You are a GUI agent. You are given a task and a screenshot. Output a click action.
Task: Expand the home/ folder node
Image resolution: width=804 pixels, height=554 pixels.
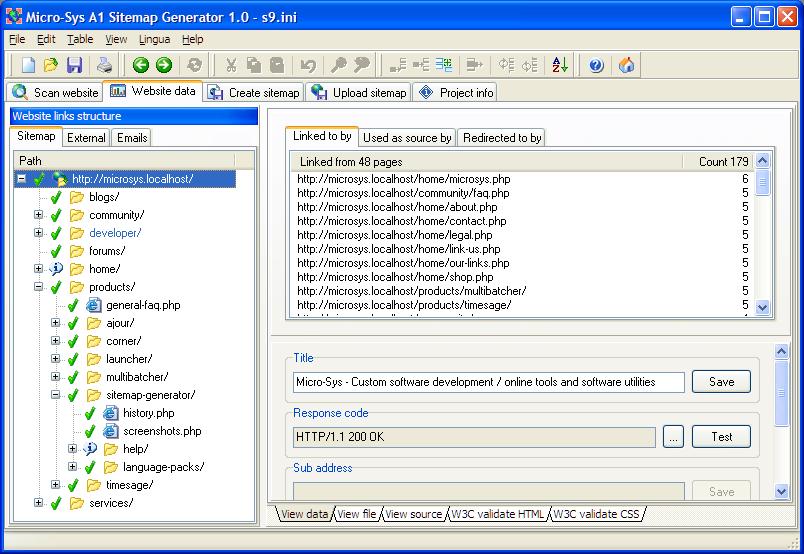pos(38,269)
